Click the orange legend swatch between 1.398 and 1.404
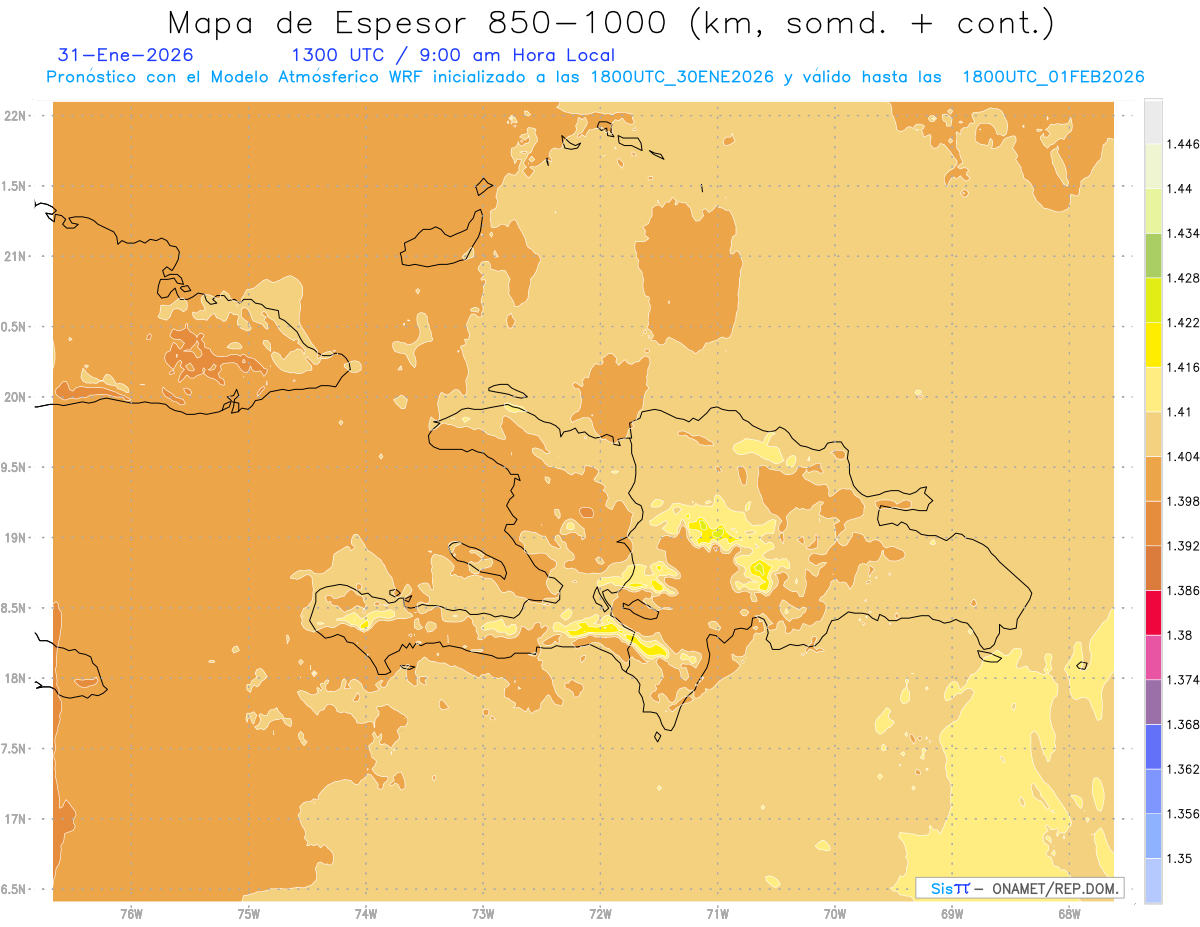 [1153, 478]
